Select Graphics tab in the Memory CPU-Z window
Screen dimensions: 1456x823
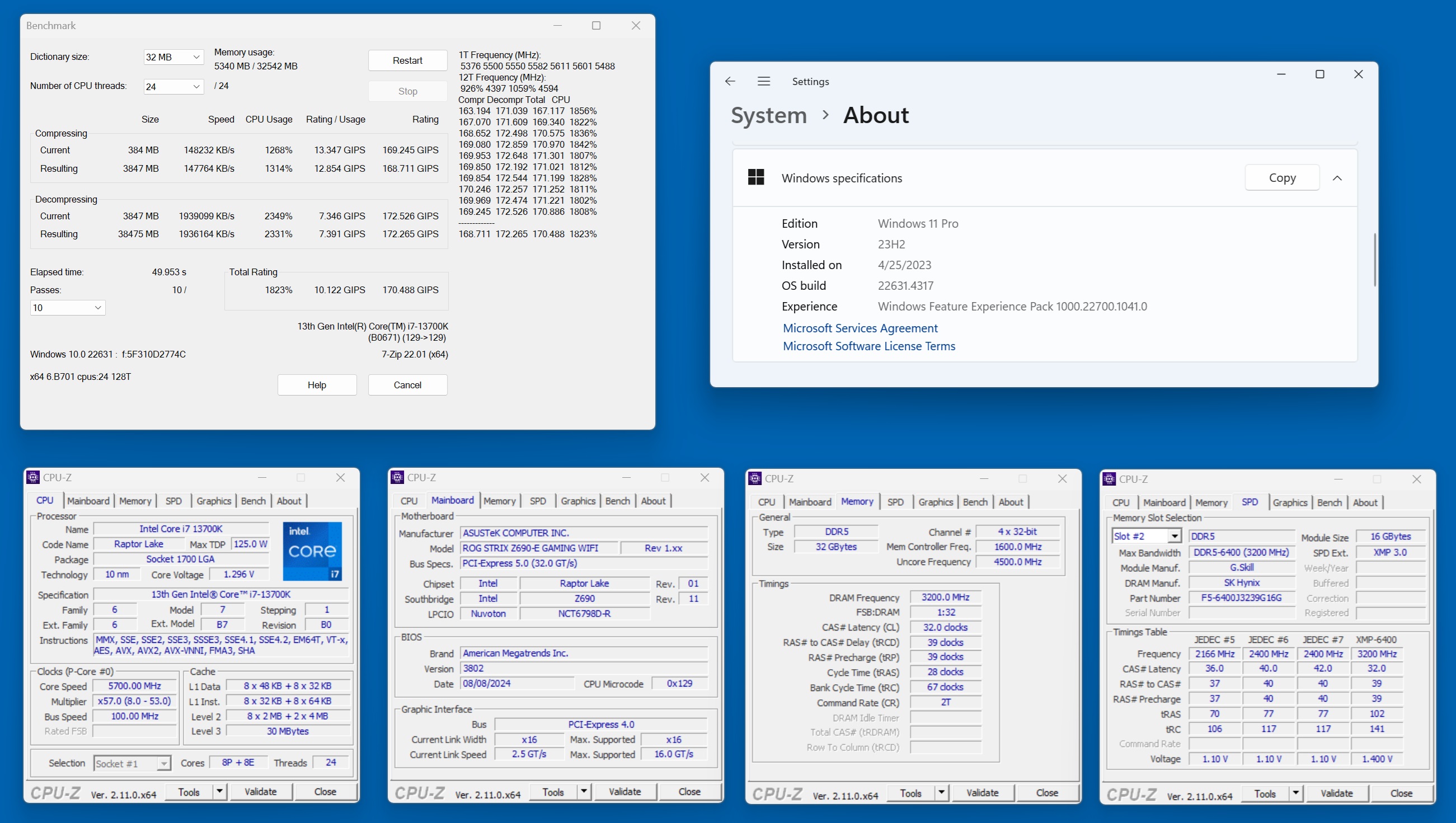[x=936, y=502]
